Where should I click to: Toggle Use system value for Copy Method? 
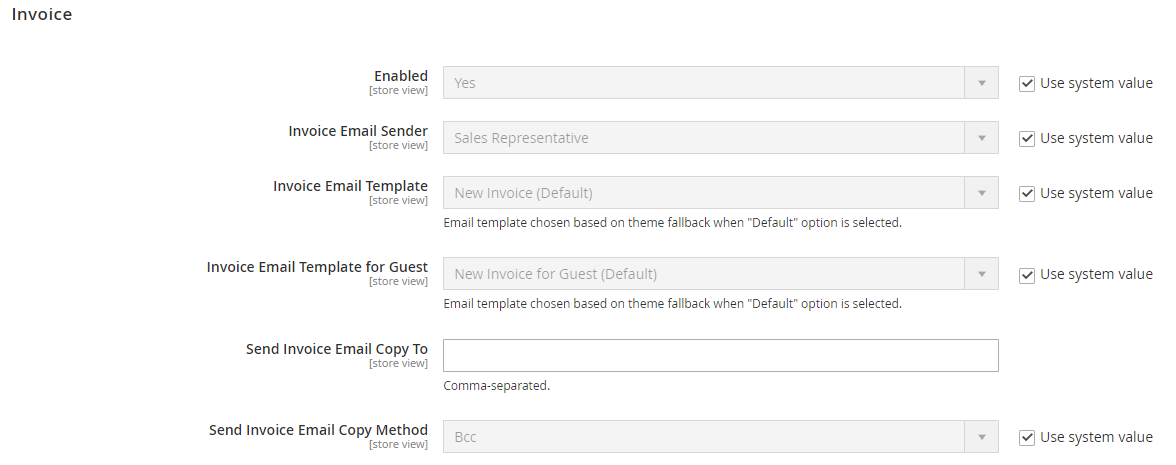tap(1027, 437)
